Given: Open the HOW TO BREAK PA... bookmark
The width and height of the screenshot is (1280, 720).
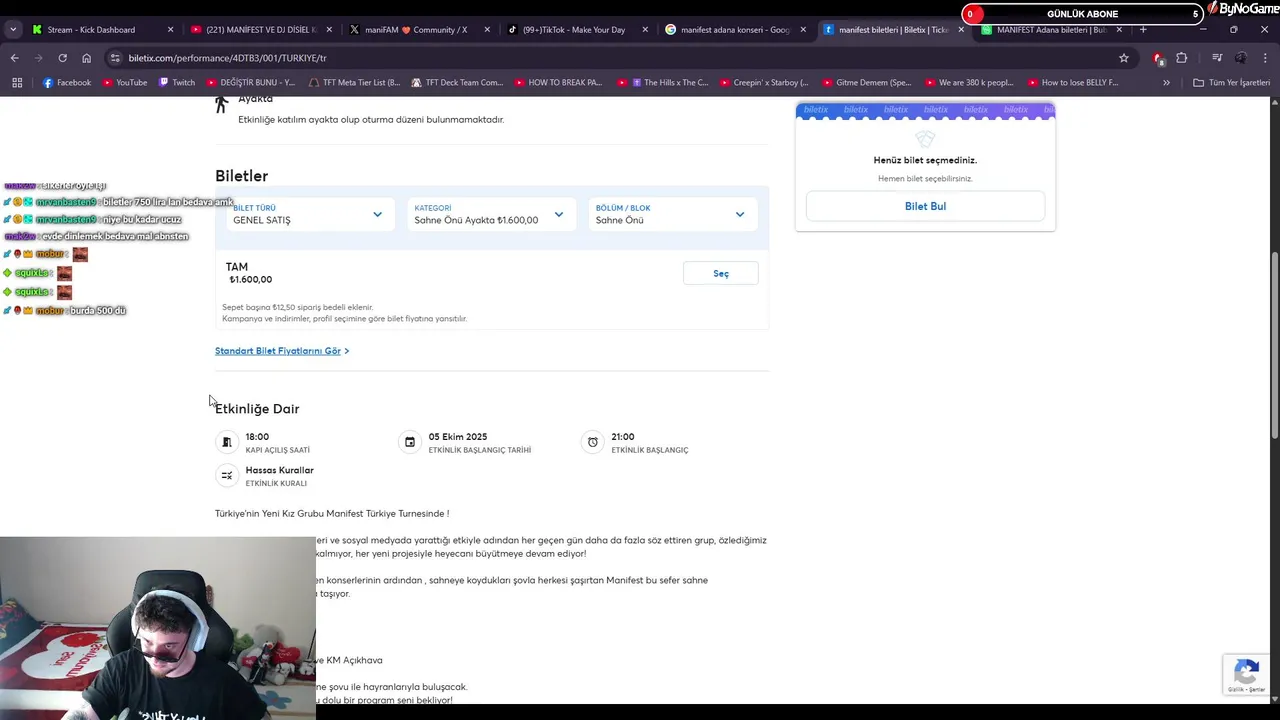Looking at the screenshot, I should point(558,82).
